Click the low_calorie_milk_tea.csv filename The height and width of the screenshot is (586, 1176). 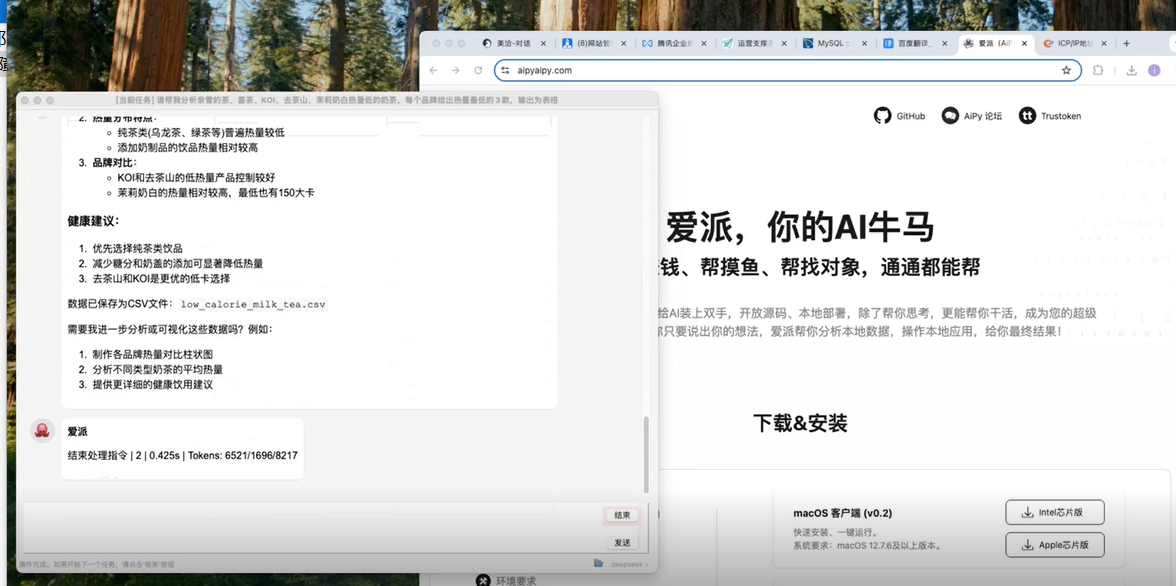coord(254,305)
